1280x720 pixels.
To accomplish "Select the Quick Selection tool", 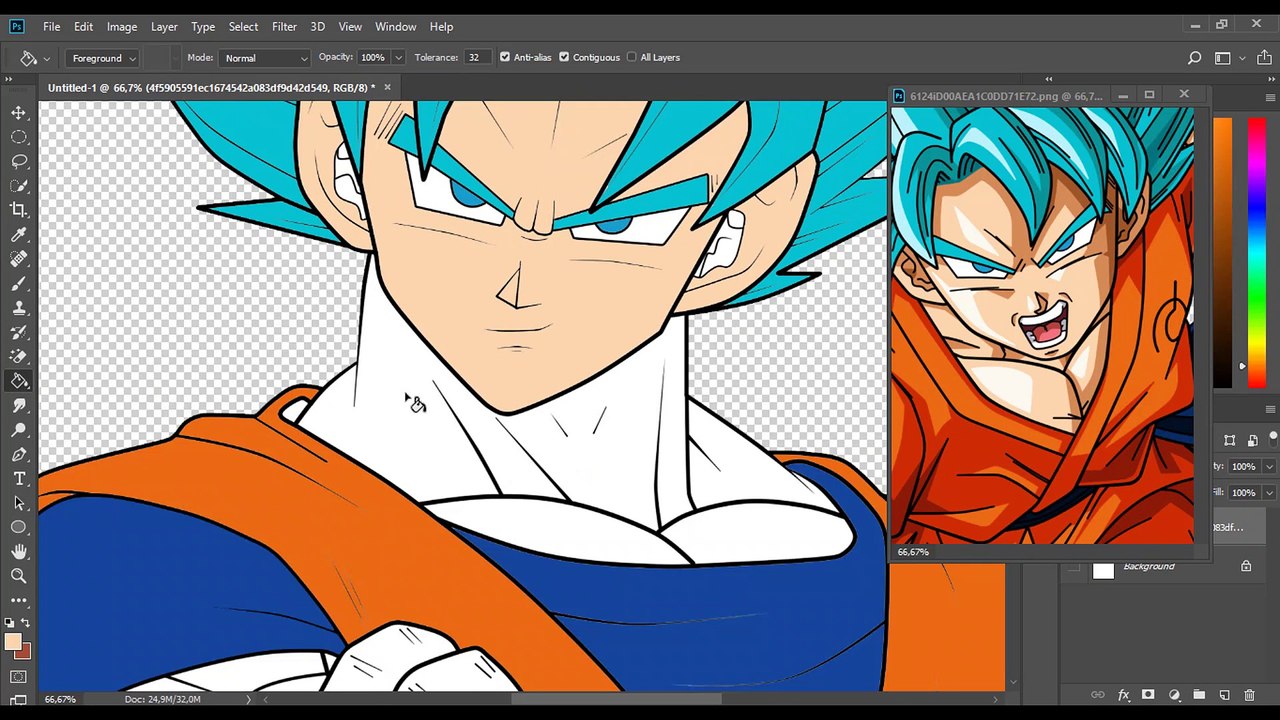I will 19,186.
